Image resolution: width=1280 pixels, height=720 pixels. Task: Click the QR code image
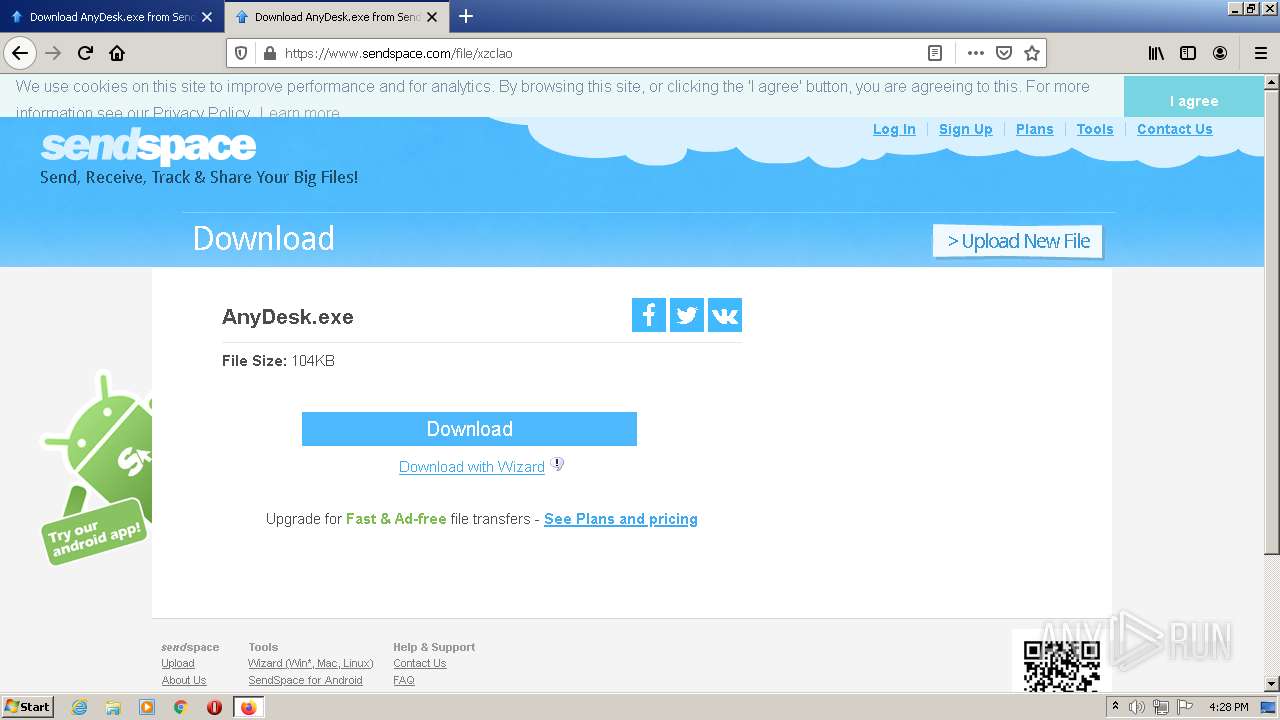[x=1062, y=663]
